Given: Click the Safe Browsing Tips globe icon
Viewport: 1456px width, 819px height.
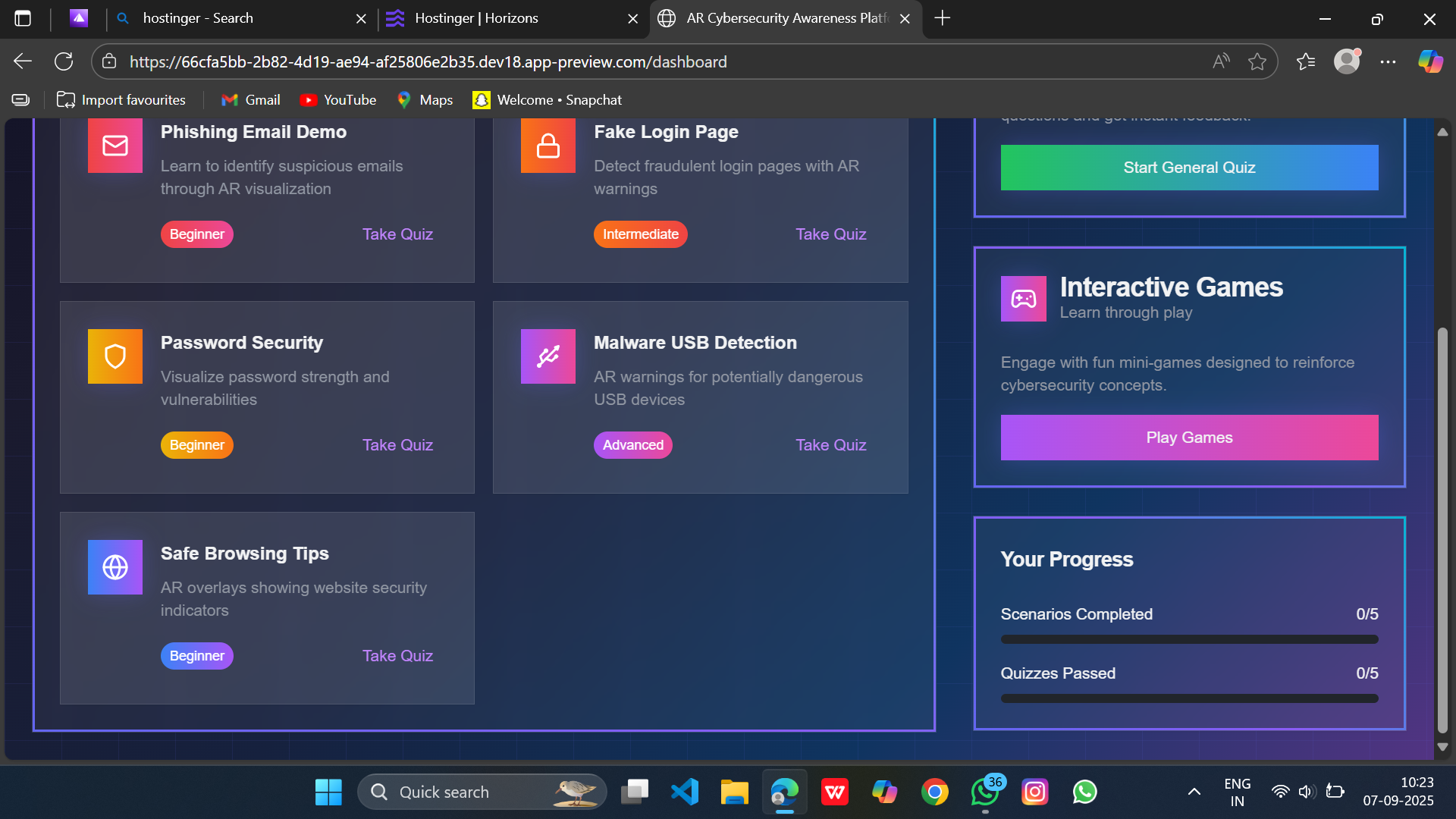Looking at the screenshot, I should (x=115, y=567).
